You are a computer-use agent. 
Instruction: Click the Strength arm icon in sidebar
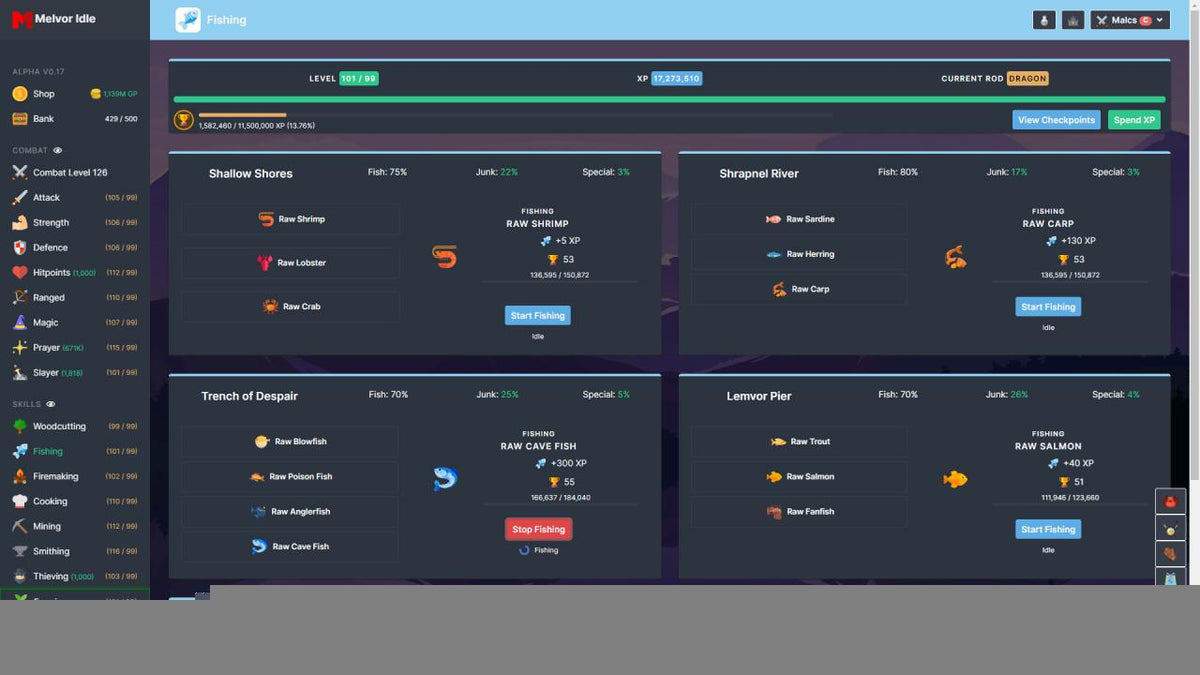[20, 223]
